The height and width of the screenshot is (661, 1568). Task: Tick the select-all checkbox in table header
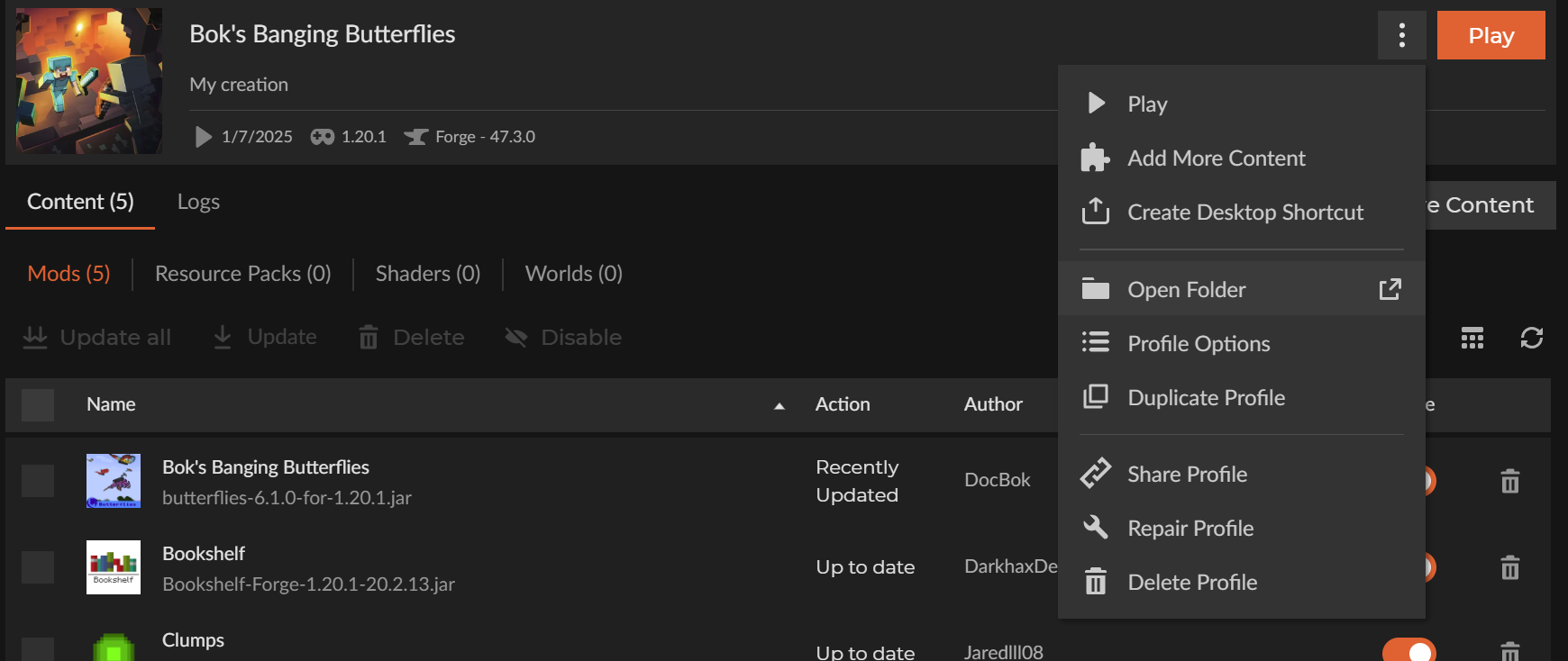click(38, 405)
